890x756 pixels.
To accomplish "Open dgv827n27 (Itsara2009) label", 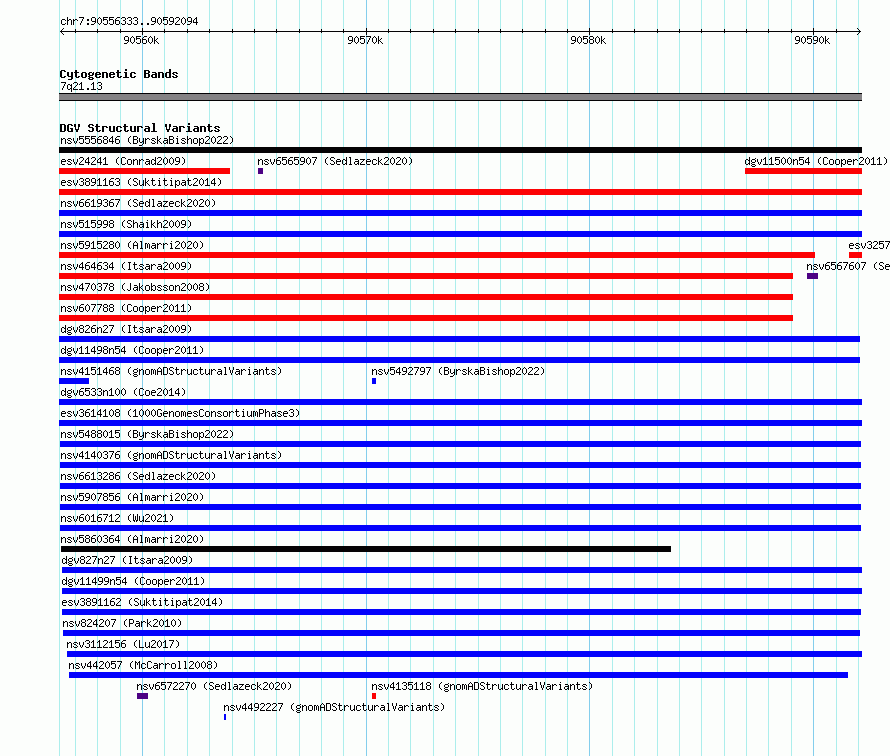I will click(127, 560).
